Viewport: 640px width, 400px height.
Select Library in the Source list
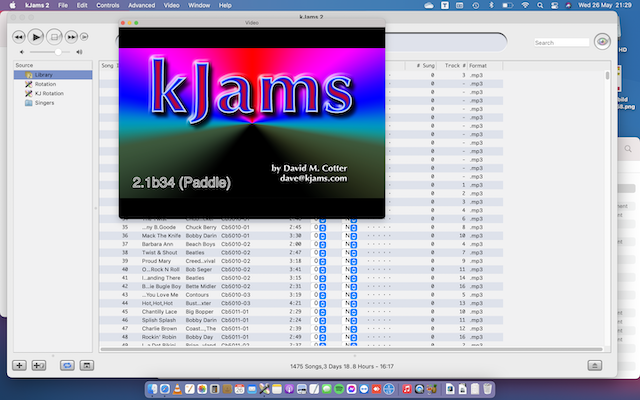coord(43,75)
